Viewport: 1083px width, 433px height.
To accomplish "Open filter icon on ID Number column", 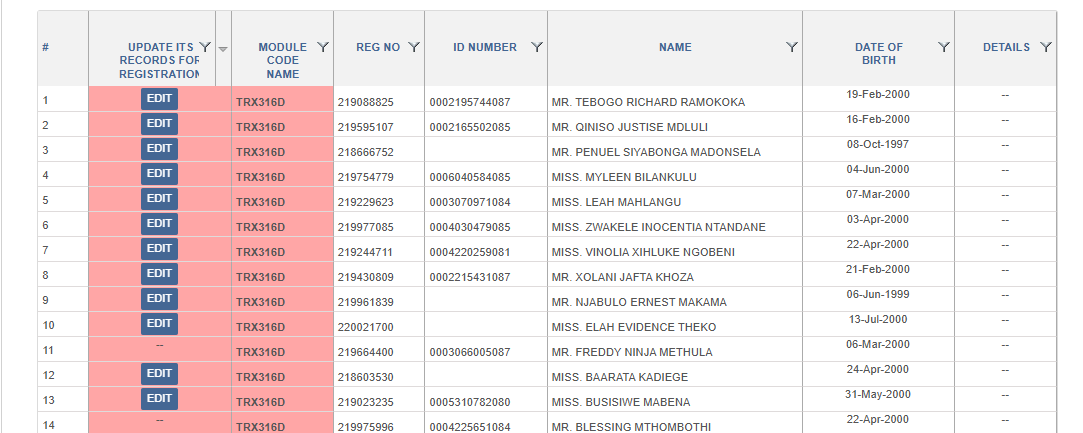I will (537, 47).
